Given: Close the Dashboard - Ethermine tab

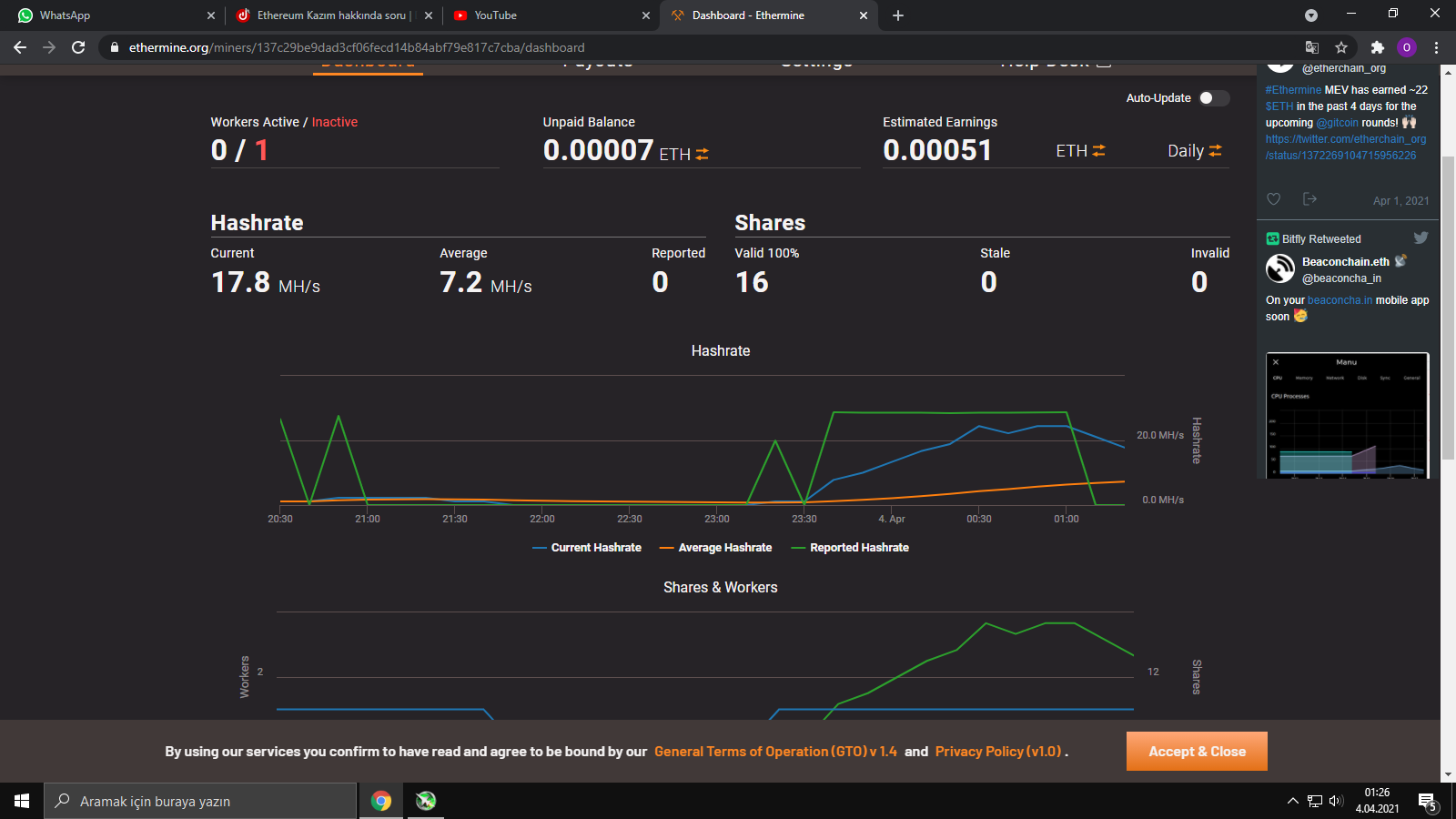Looking at the screenshot, I should pyautogui.click(x=864, y=15).
